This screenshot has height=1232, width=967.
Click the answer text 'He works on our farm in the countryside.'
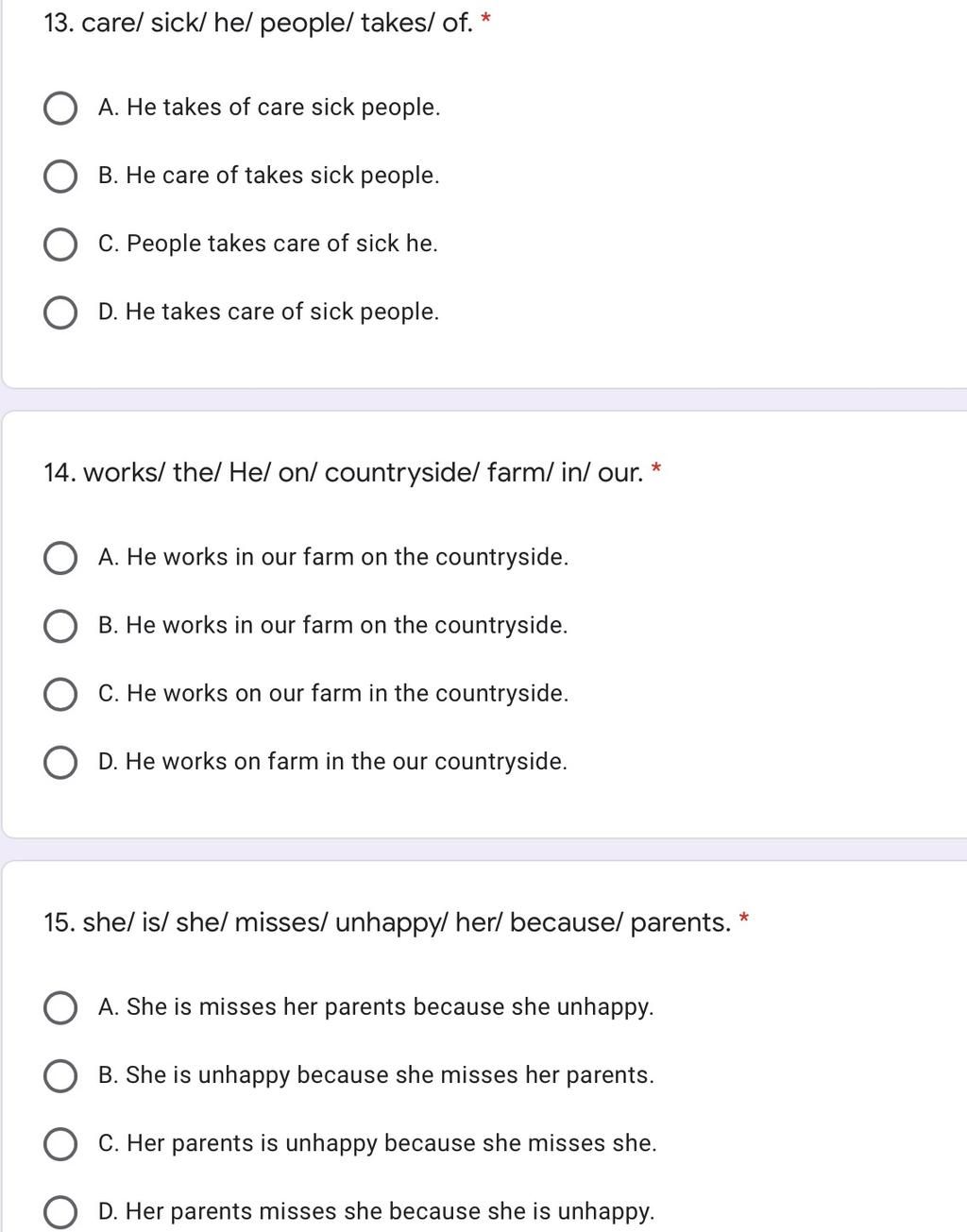point(348,694)
